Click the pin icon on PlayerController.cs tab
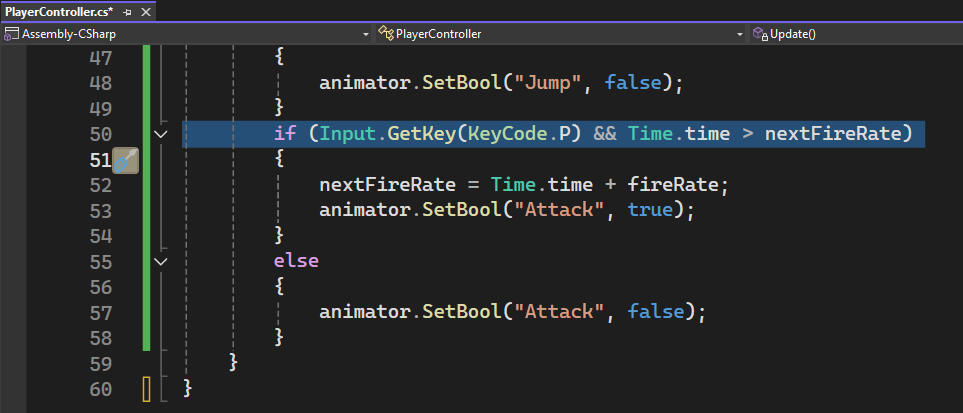 point(127,10)
